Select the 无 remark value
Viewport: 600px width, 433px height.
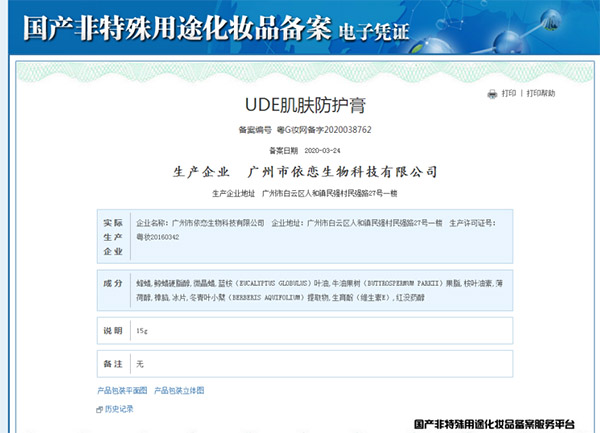tap(140, 364)
